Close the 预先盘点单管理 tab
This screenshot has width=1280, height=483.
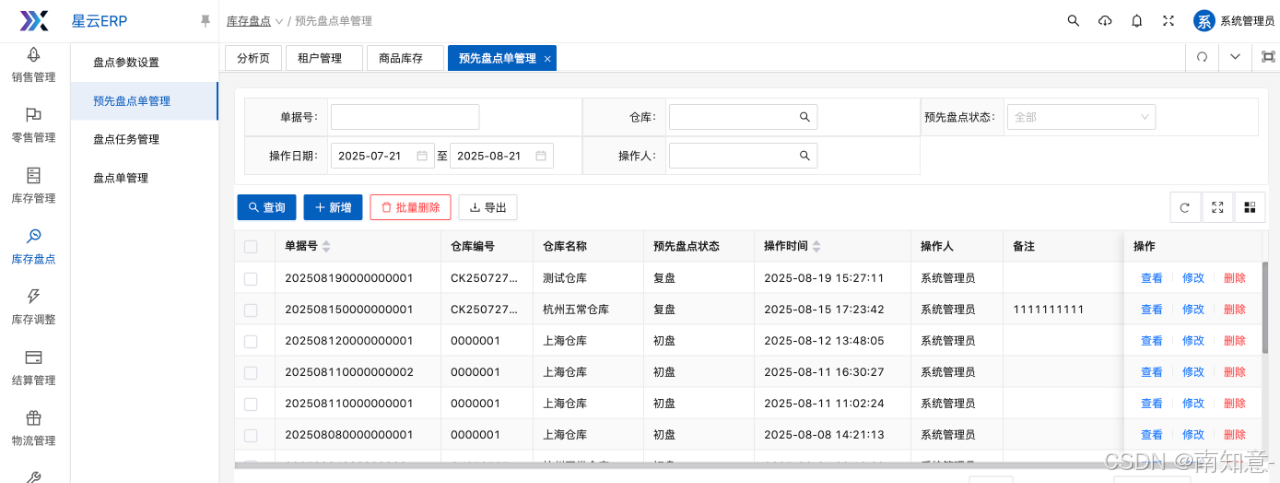point(547,59)
